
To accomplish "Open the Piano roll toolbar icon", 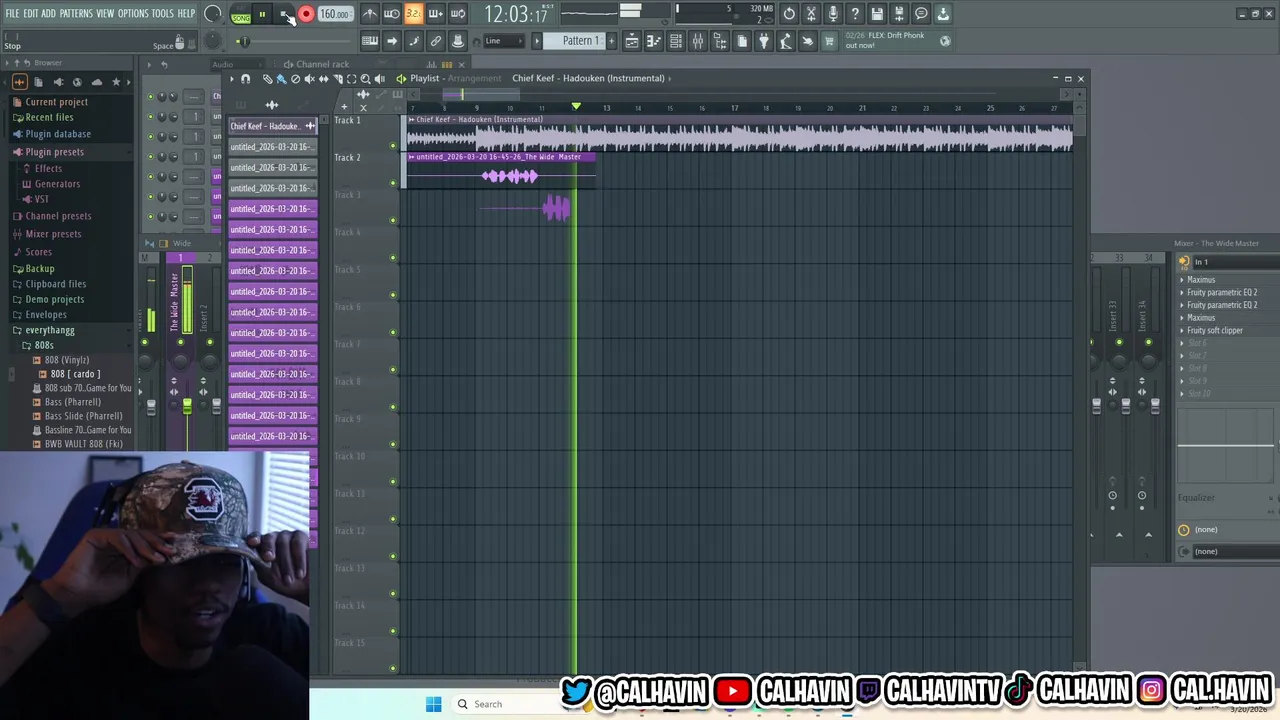I will tap(654, 41).
